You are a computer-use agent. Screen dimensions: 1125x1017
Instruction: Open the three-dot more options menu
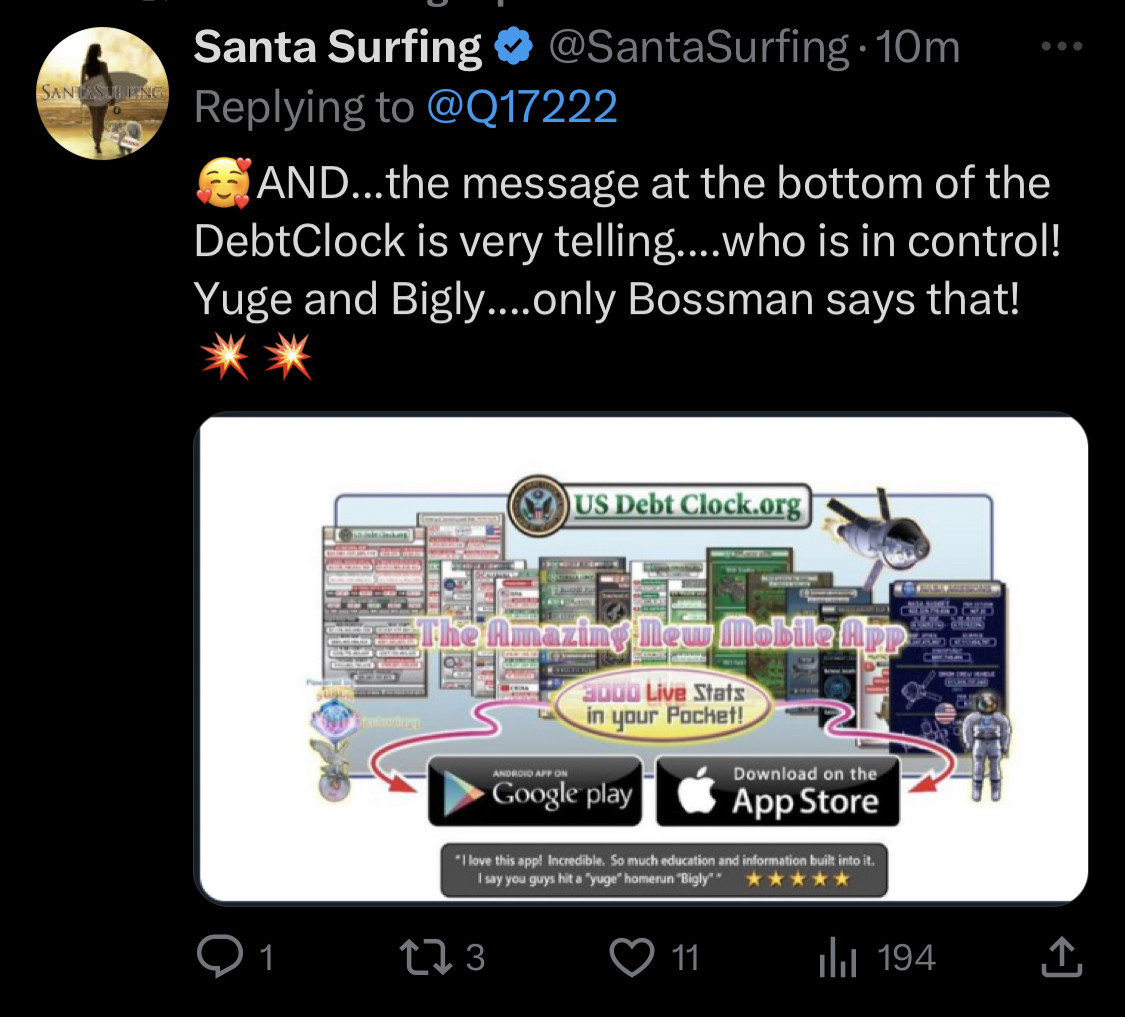1061,47
